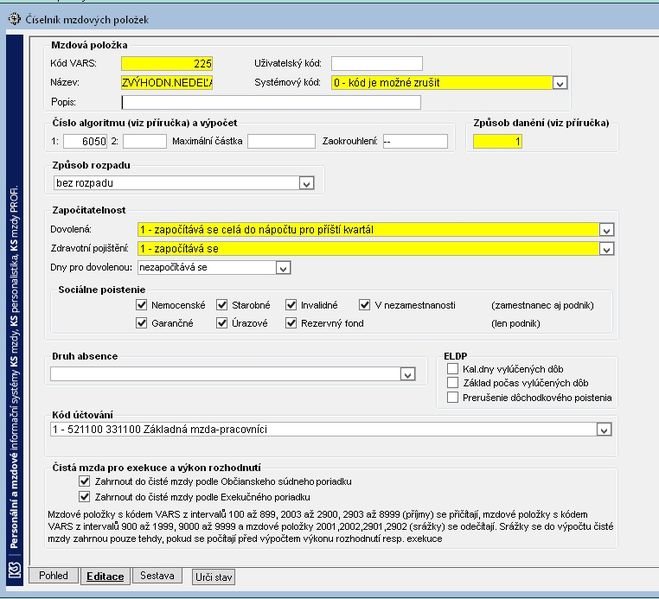The height and width of the screenshot is (599, 659).
Task: Enable Kal.dny vylúčených dôb checkbox
Action: (x=453, y=369)
